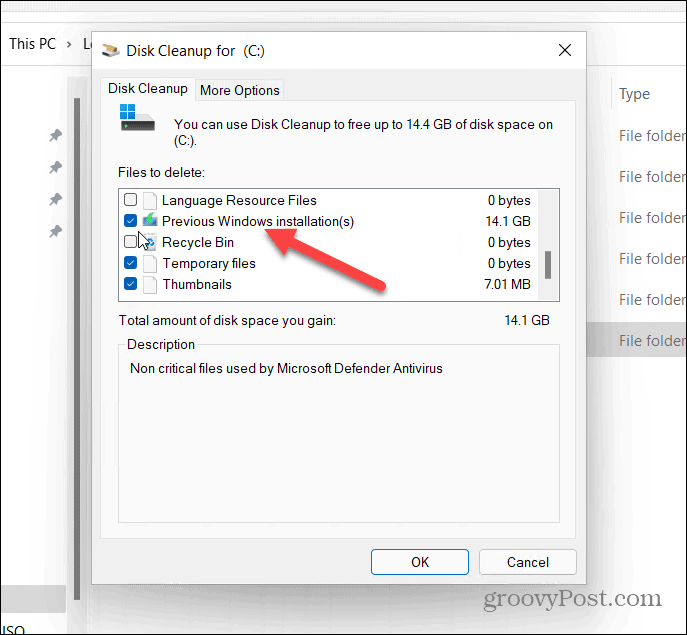The width and height of the screenshot is (687, 635).
Task: Click the Cancel button
Action: pos(527,562)
